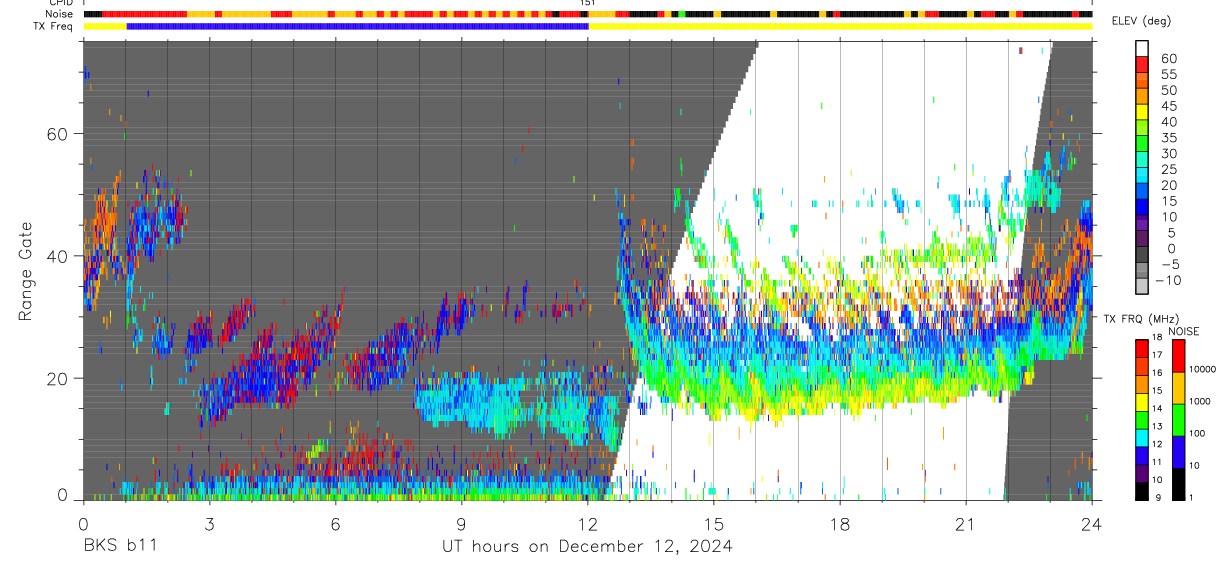Image resolution: width=1228 pixels, height=567 pixels.
Task: Click the ELEV color bar label 45
Action: point(1168,106)
